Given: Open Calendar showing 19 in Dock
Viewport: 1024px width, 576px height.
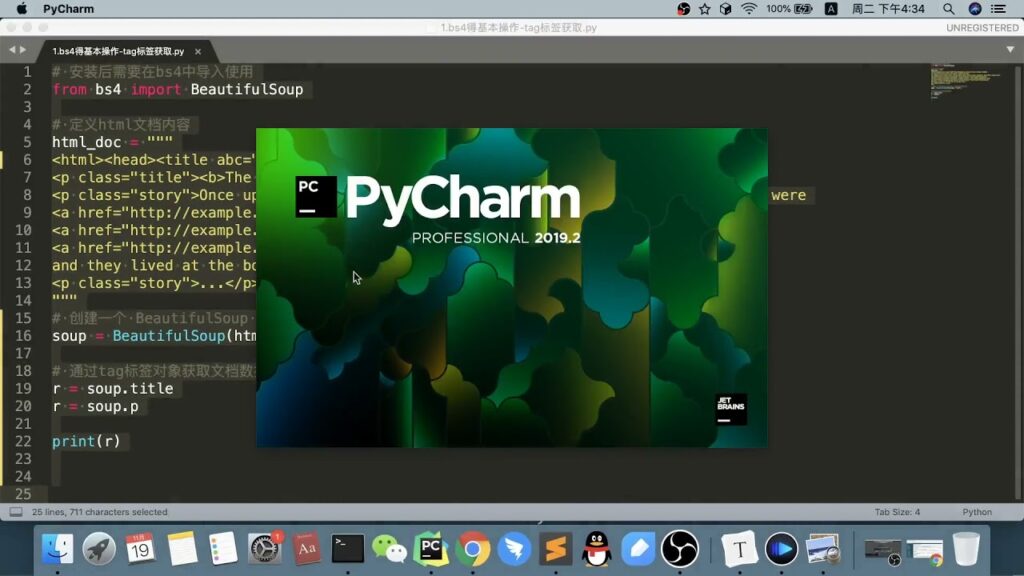Looking at the screenshot, I should [140, 549].
